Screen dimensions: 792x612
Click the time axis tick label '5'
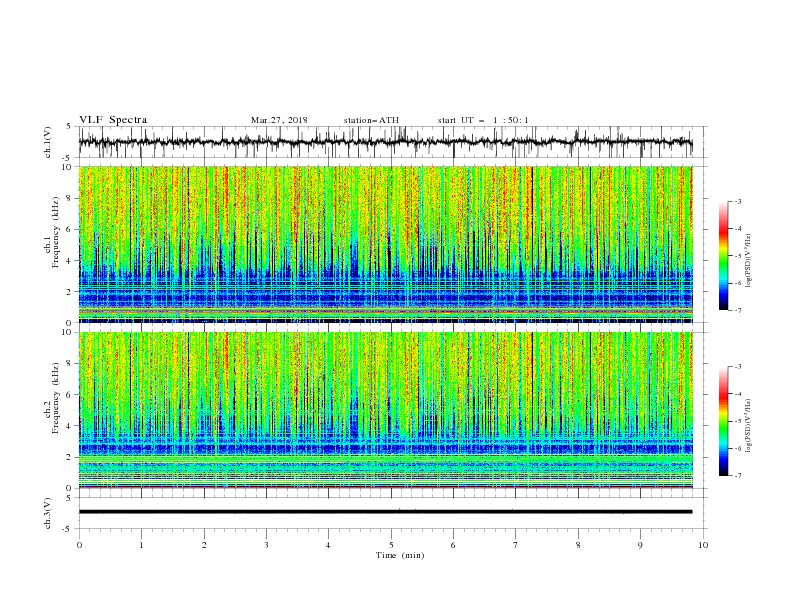pos(391,545)
